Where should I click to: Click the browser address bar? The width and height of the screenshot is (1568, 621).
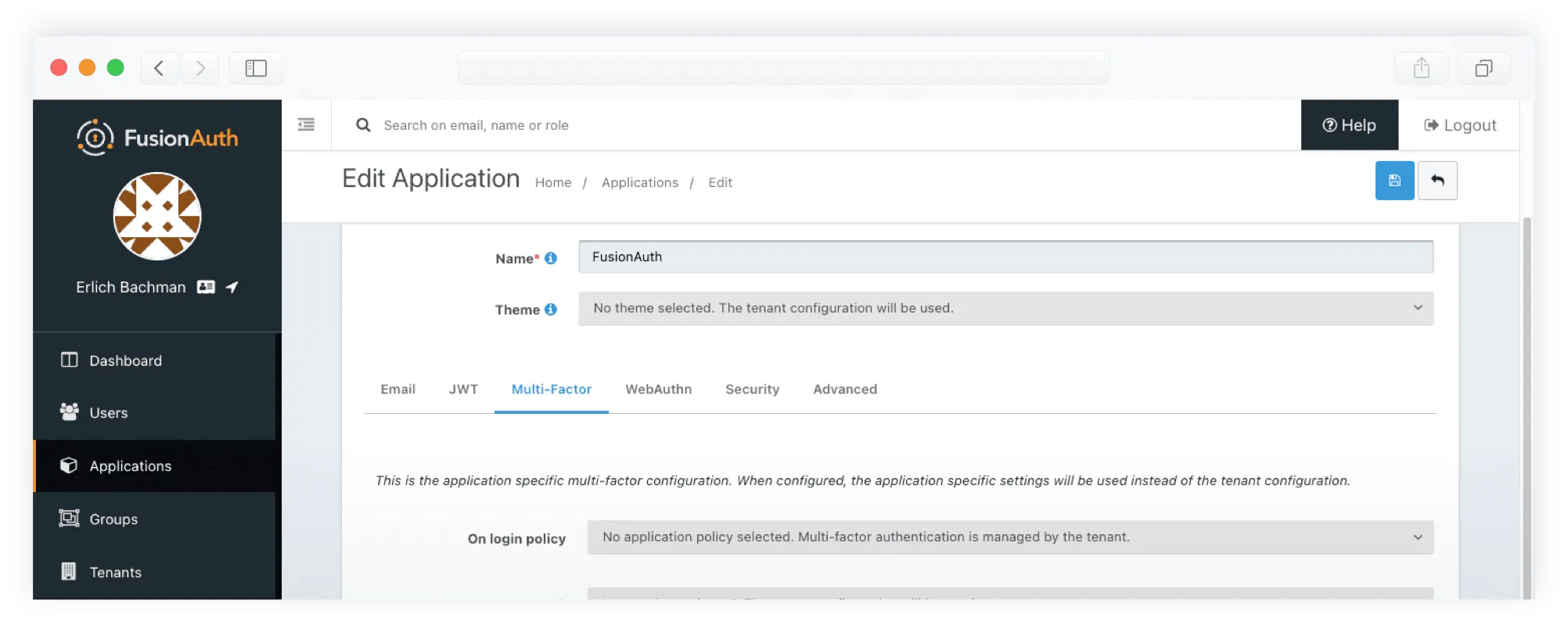(x=783, y=68)
